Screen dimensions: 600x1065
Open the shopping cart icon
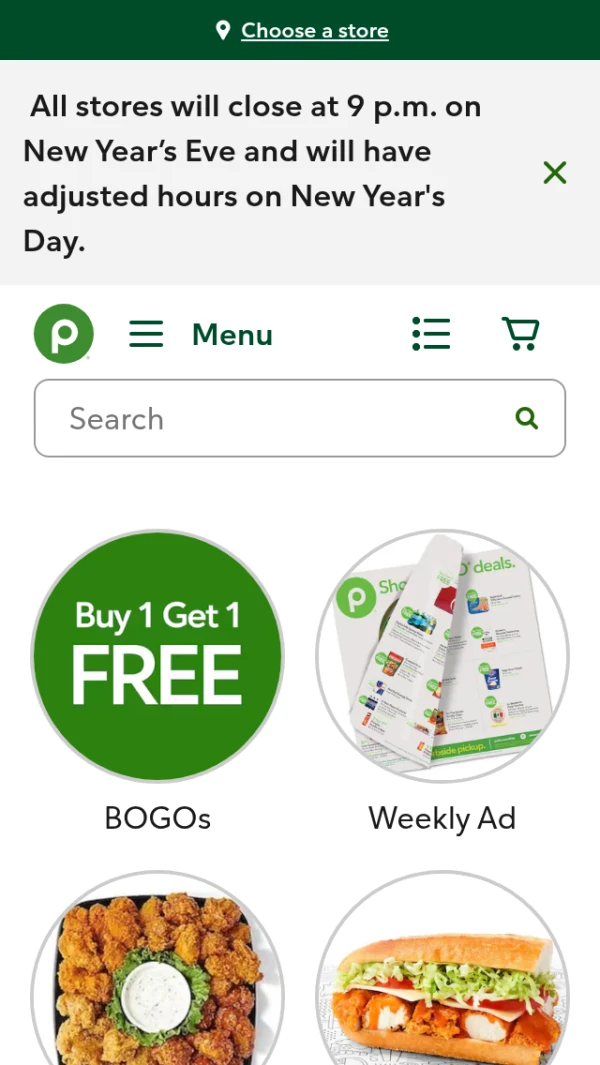point(520,334)
